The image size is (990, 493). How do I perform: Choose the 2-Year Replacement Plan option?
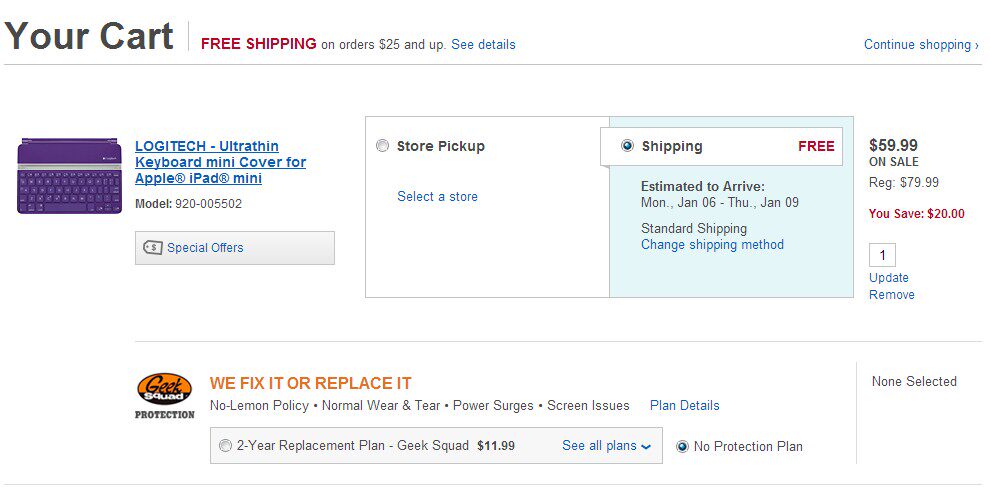click(x=225, y=446)
